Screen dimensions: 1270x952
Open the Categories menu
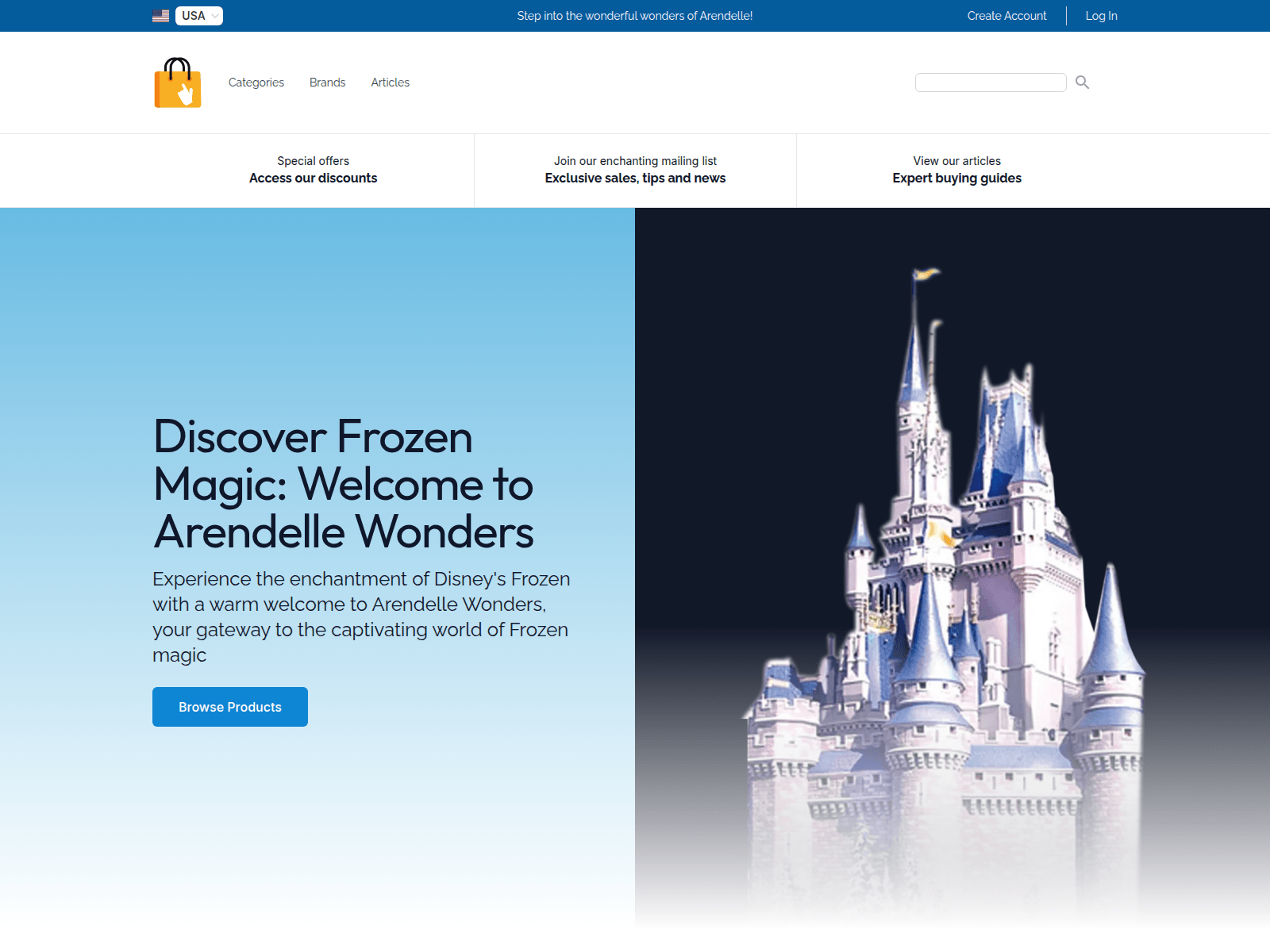tap(256, 83)
